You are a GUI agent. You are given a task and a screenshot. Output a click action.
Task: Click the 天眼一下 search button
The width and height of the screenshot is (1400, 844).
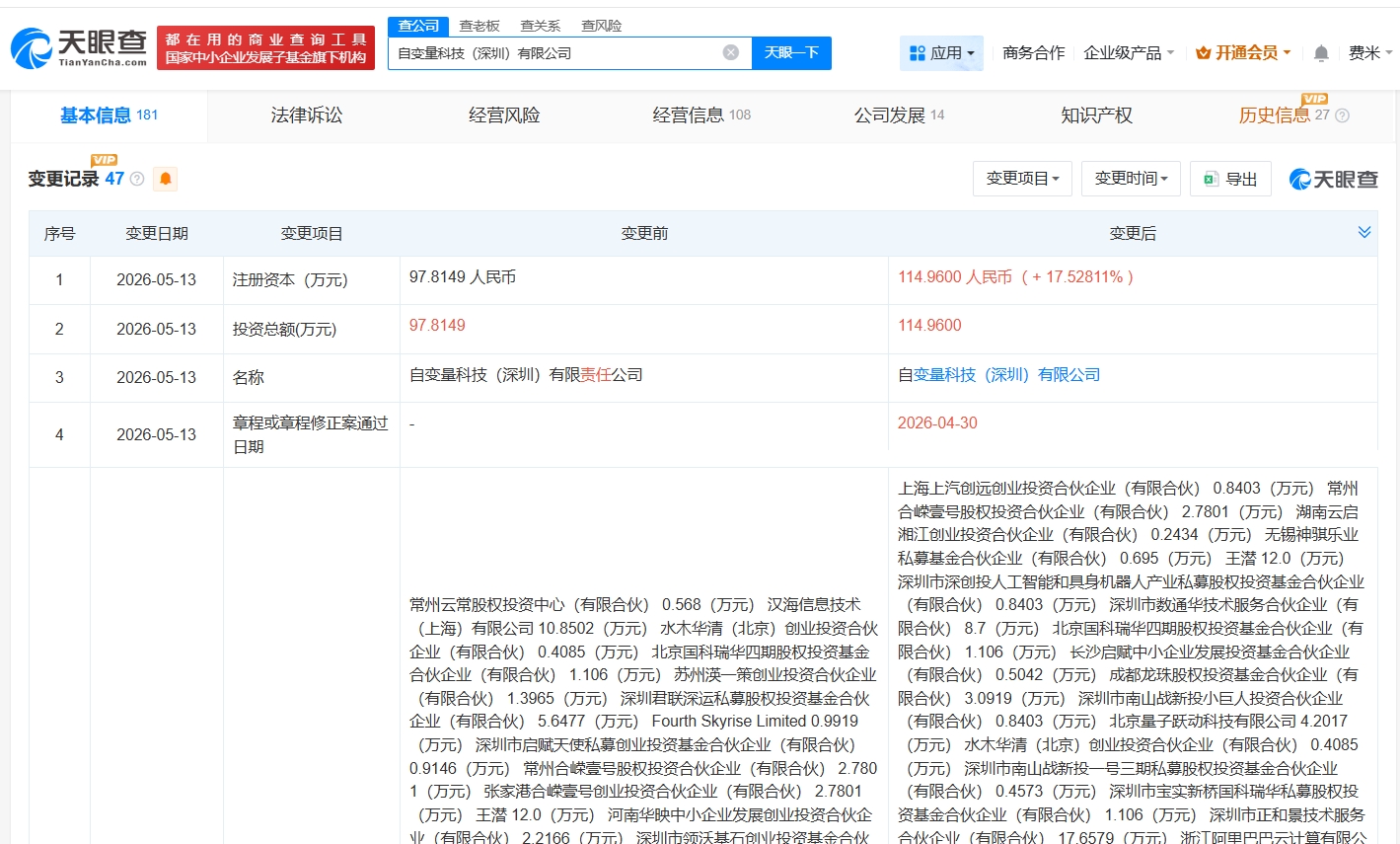click(x=791, y=53)
